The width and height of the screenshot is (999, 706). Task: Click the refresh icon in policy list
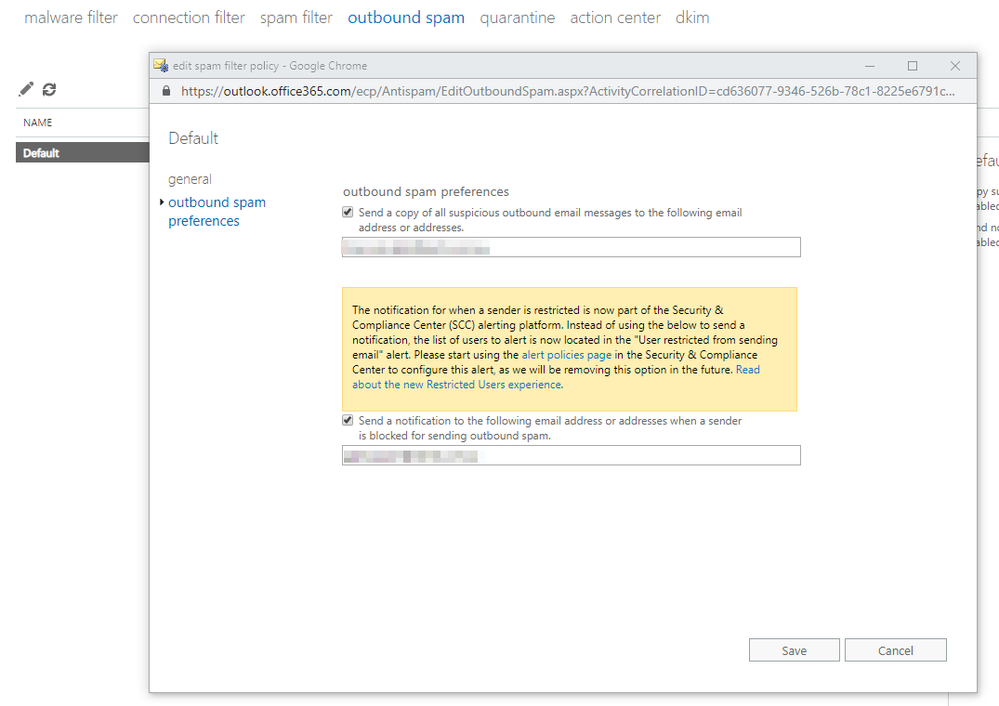[49, 89]
